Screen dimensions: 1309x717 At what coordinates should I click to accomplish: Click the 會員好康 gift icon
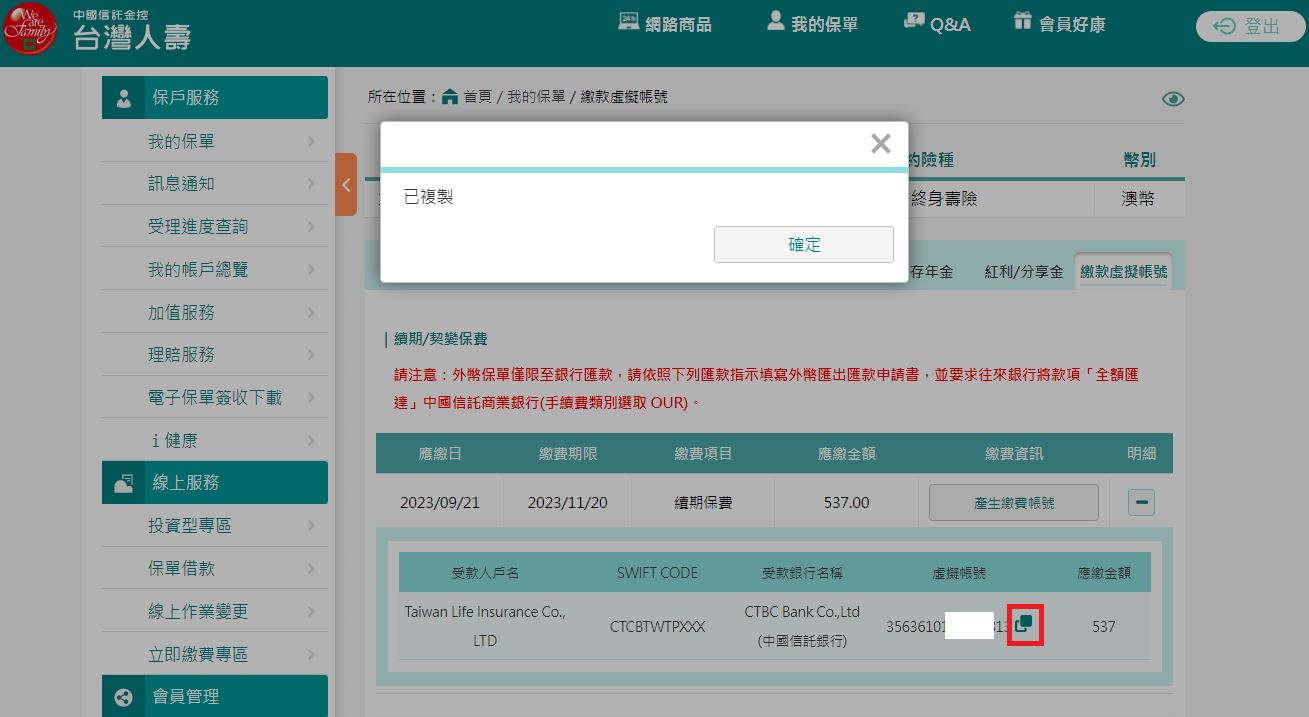pyautogui.click(x=1022, y=20)
